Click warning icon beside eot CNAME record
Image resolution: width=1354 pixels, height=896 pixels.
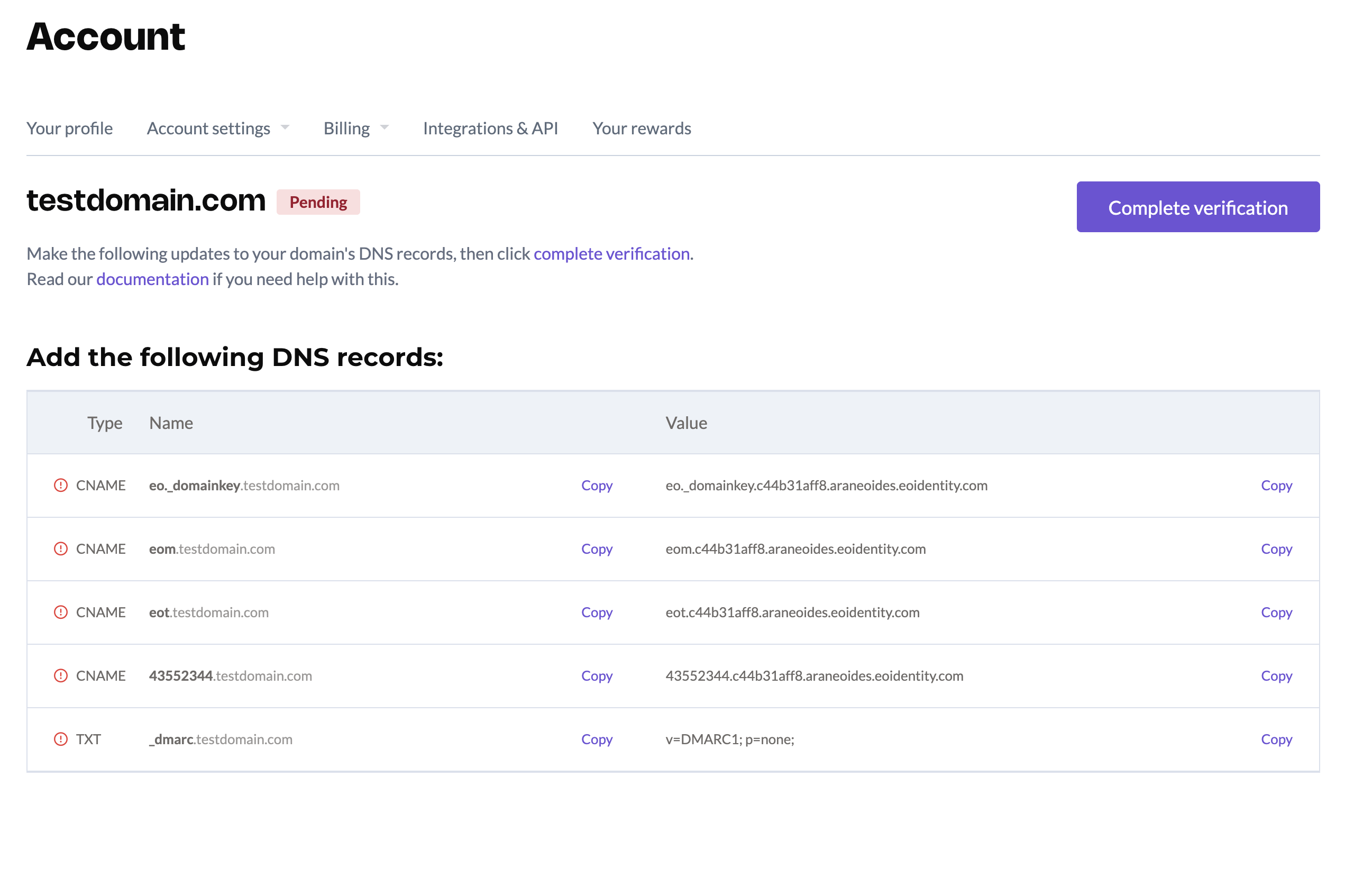tap(60, 612)
